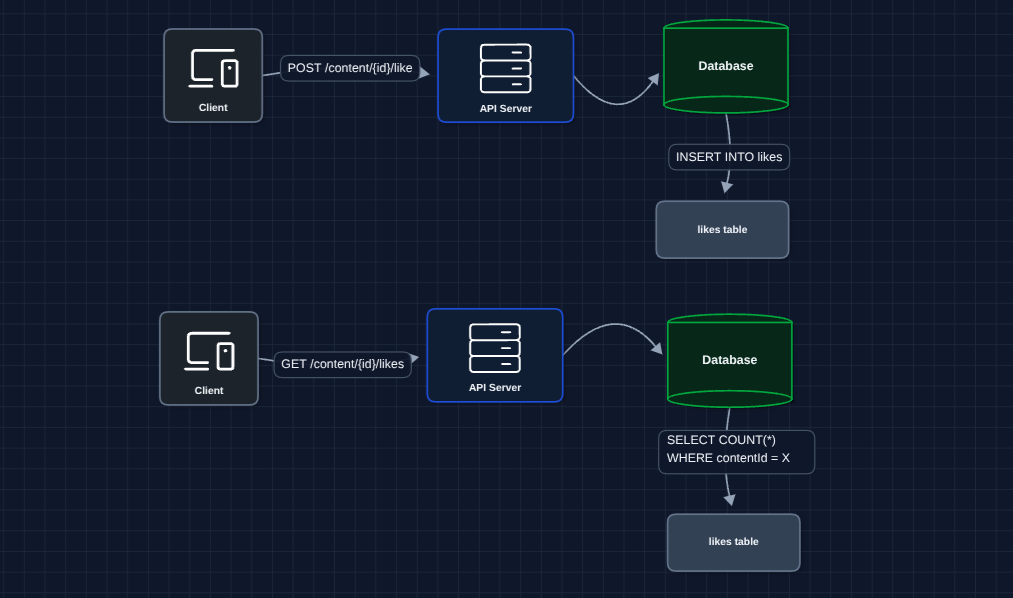Click the upper Database cylinder connected to INSERT
Screen dimensions: 1013x598
[x=726, y=67]
